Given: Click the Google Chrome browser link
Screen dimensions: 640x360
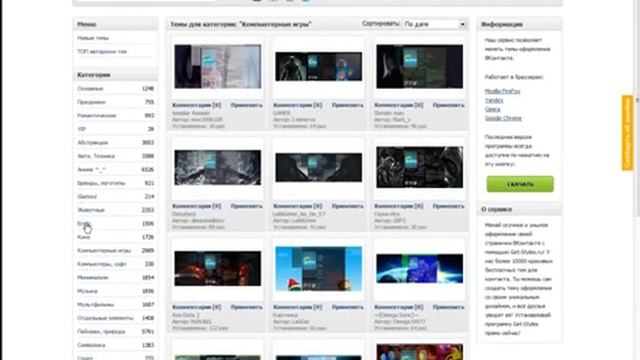Looking at the screenshot, I should tap(503, 118).
